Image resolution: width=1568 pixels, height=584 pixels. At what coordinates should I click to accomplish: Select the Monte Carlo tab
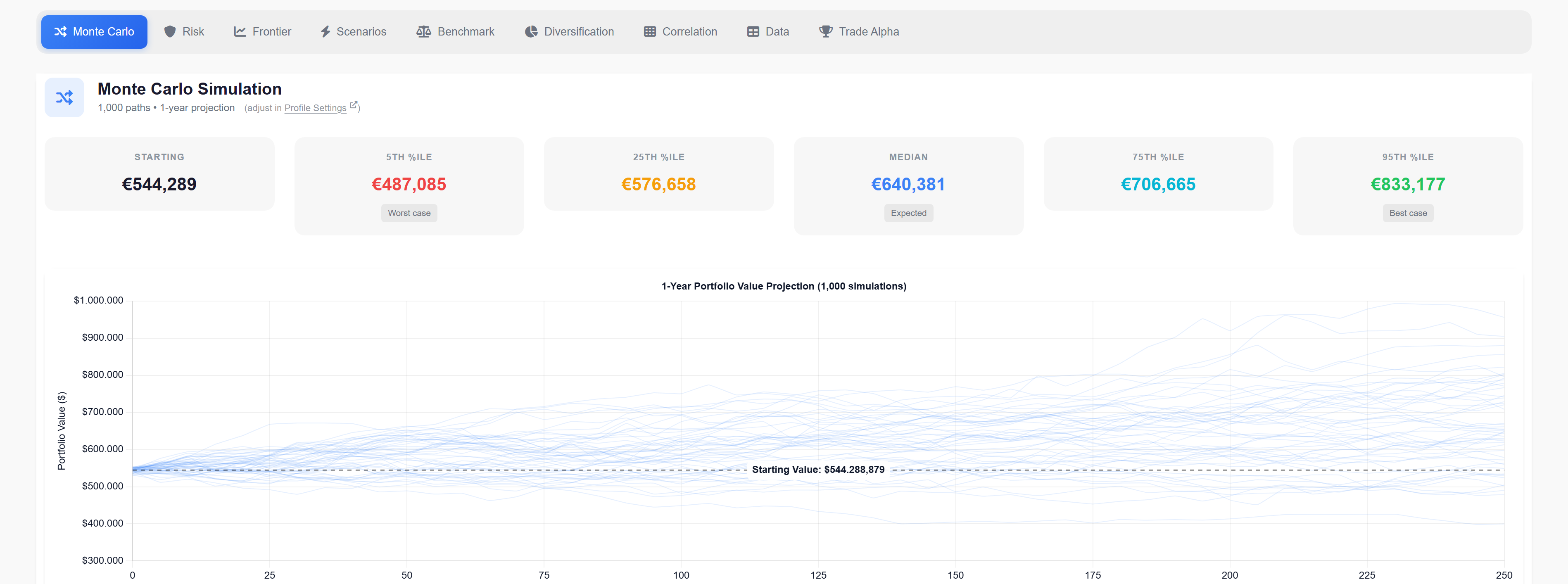coord(94,31)
